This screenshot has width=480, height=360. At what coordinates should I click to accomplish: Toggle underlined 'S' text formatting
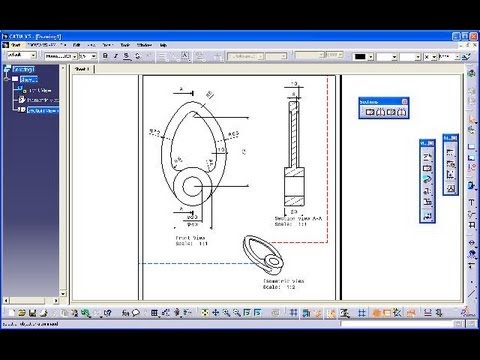[x=126, y=56]
